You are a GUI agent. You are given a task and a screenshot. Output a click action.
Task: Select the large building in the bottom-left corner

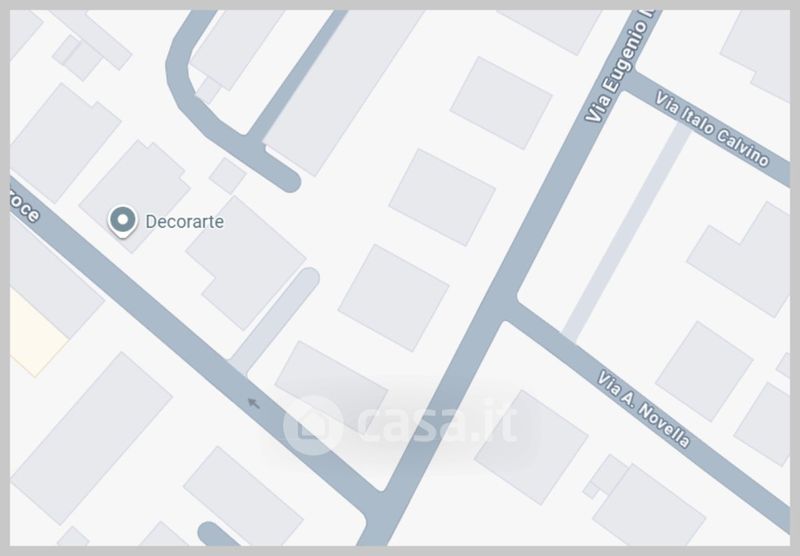click(92, 438)
